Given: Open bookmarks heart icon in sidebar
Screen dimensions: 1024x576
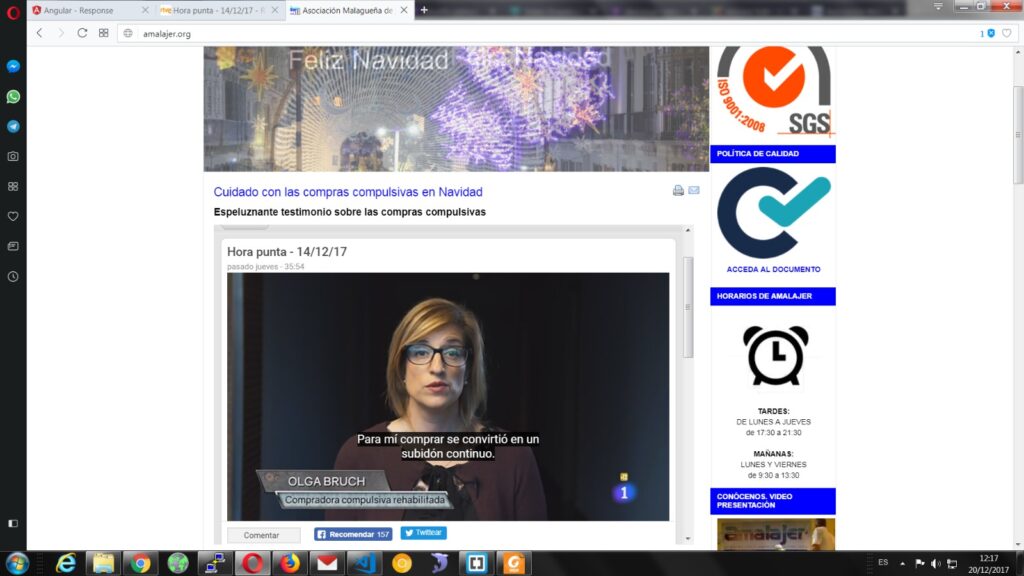Looking at the screenshot, I should click(13, 216).
